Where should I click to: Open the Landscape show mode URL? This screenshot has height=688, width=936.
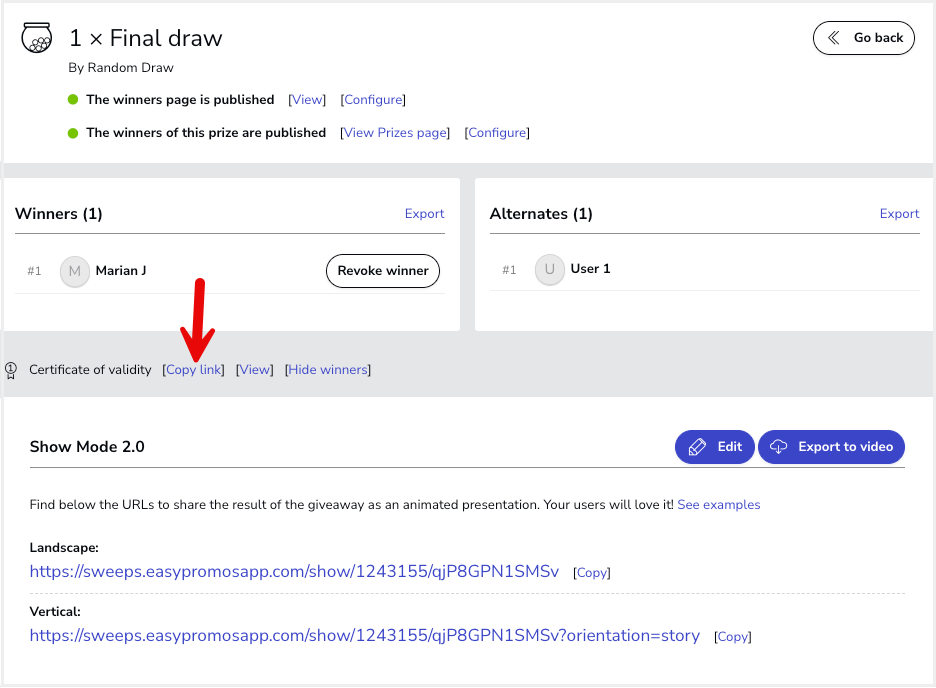[x=294, y=572]
